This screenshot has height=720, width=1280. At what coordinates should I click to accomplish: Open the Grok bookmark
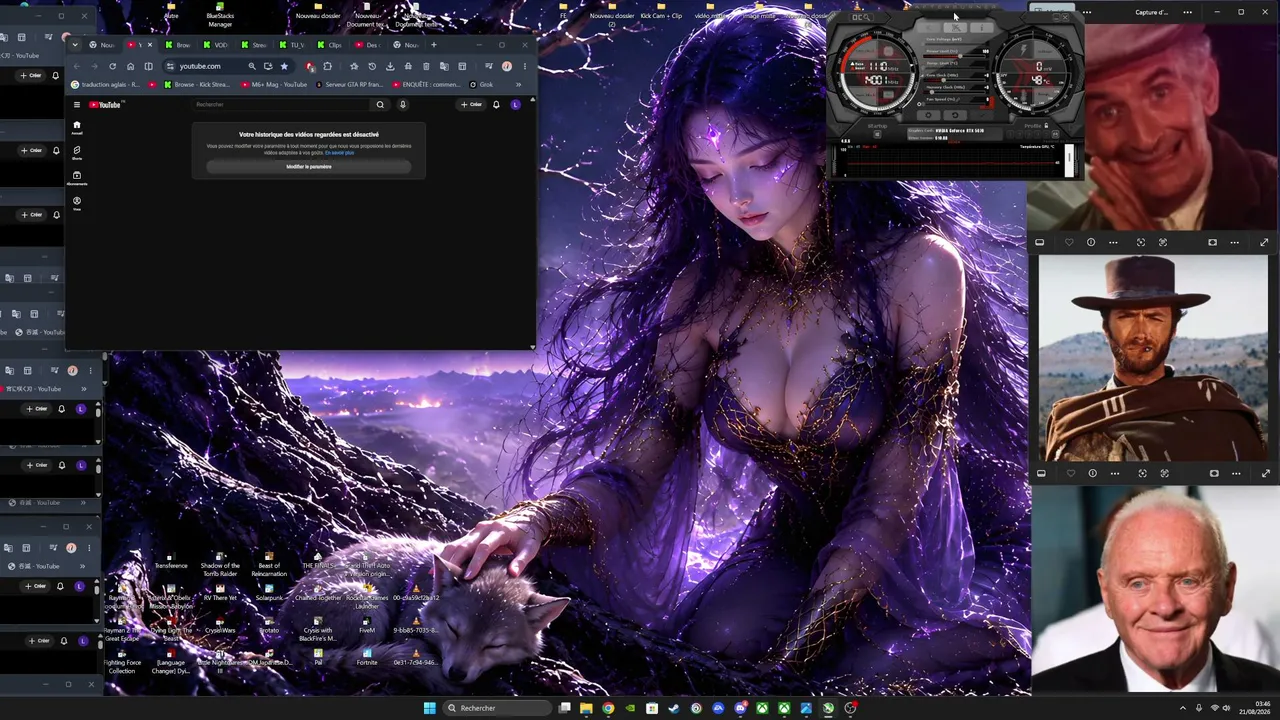coord(482,85)
